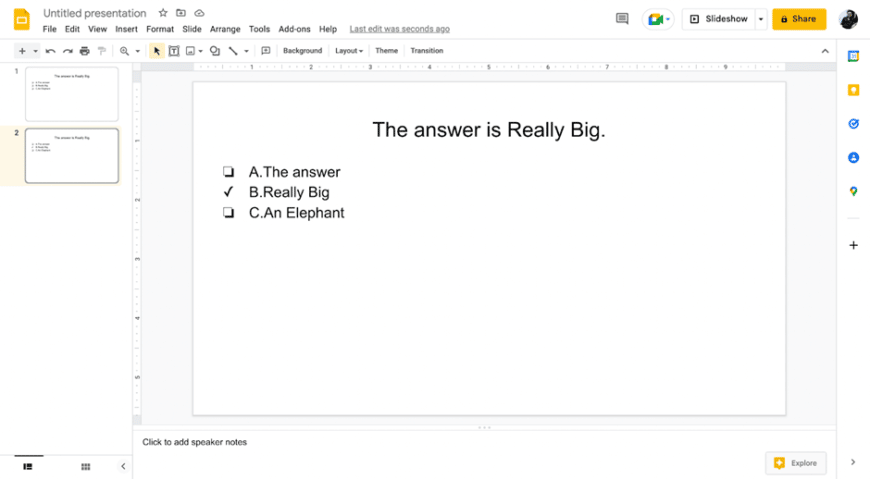The height and width of the screenshot is (479, 870).
Task: Open Google Maps in side panel
Action: click(853, 191)
